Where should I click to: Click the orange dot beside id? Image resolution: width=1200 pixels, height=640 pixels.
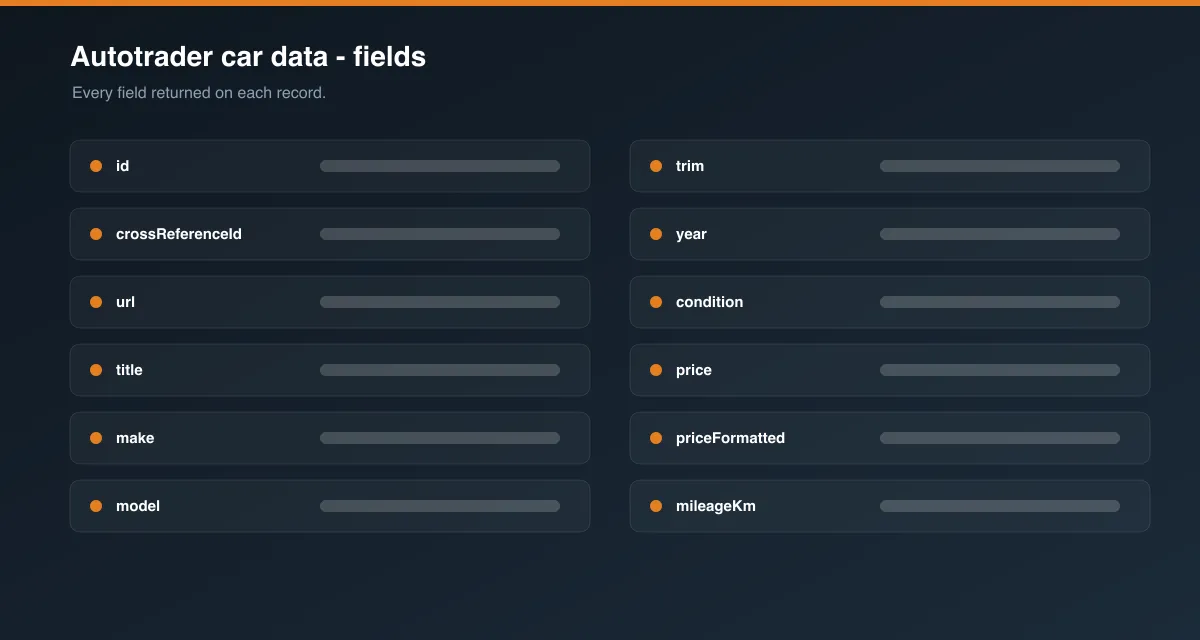point(96,166)
